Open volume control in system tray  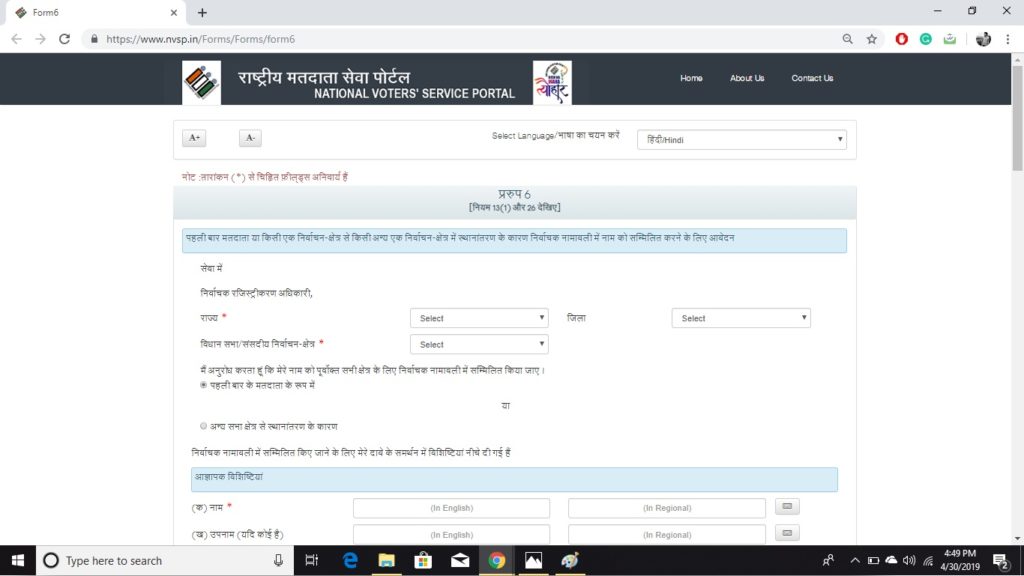click(909, 560)
